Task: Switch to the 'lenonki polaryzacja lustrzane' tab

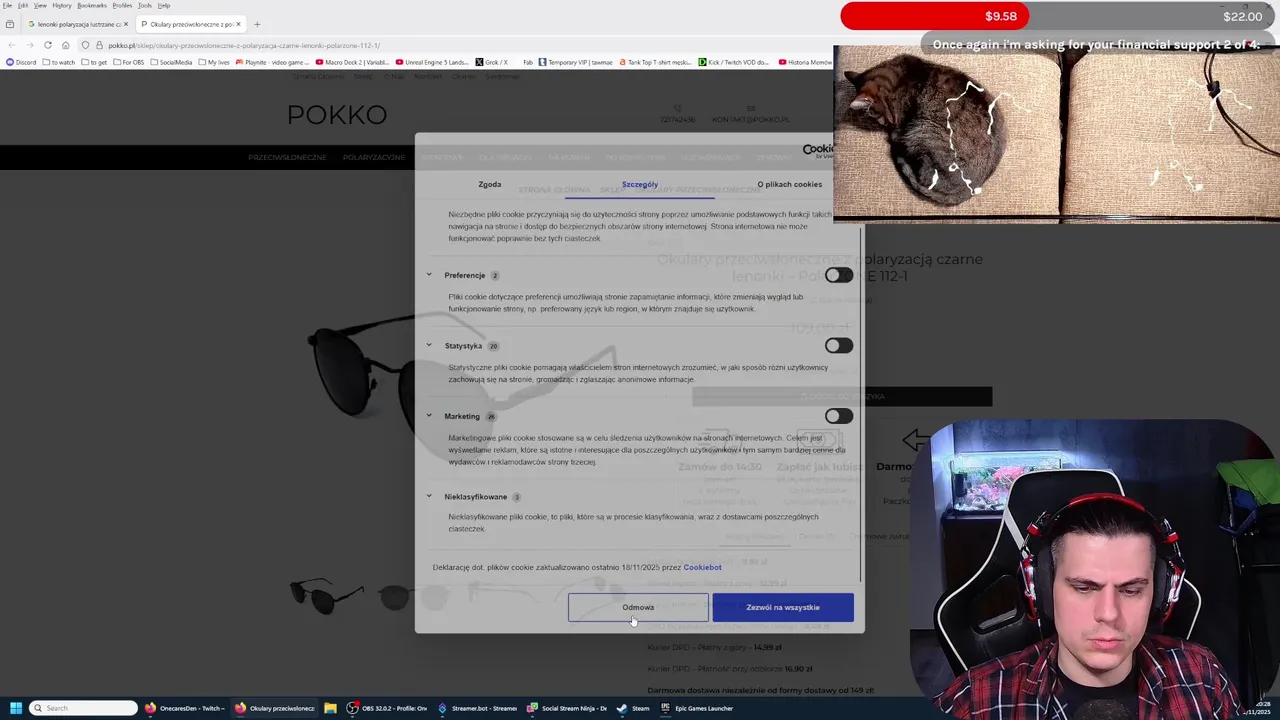Action: pos(76,24)
